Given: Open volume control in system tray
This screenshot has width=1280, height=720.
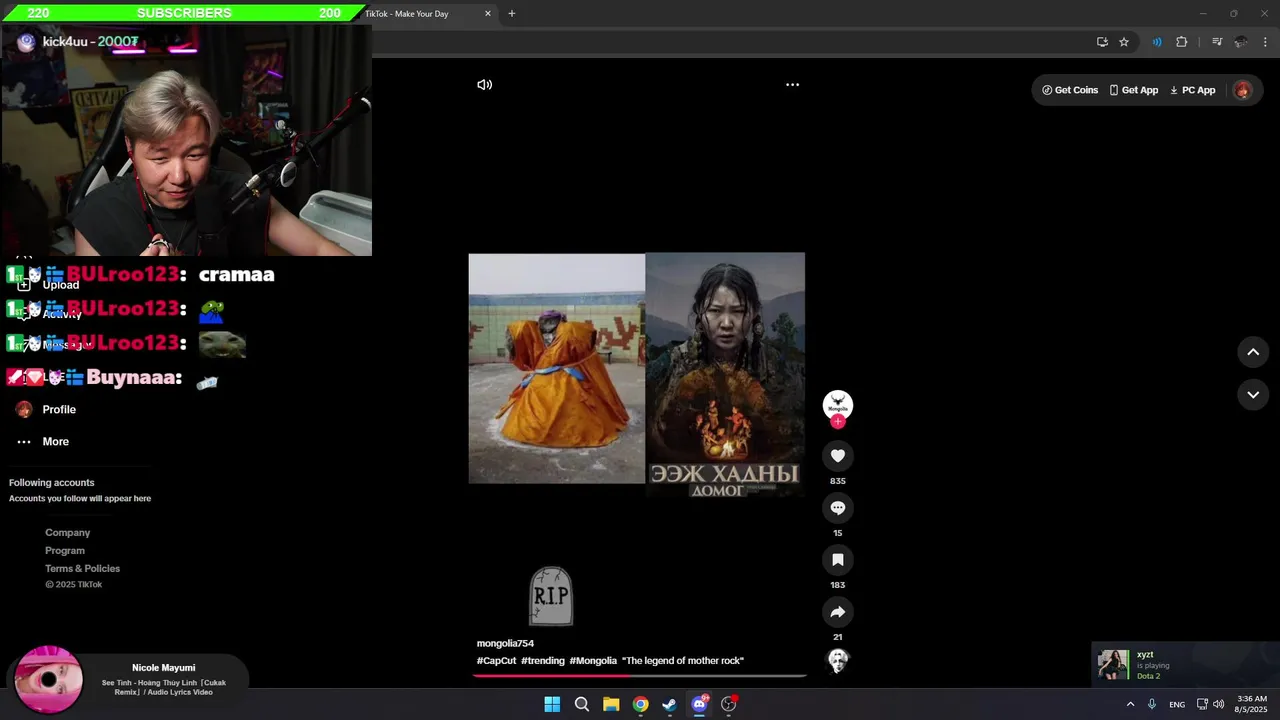Looking at the screenshot, I should click(1218, 704).
